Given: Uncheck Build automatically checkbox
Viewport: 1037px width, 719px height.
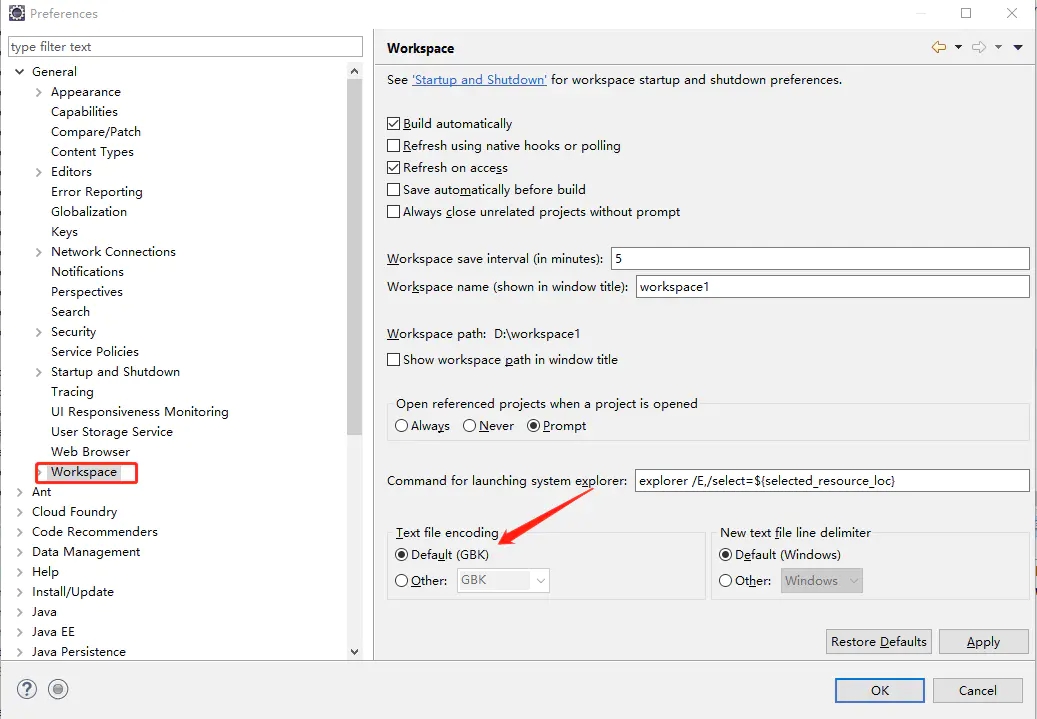Looking at the screenshot, I should tap(394, 124).
